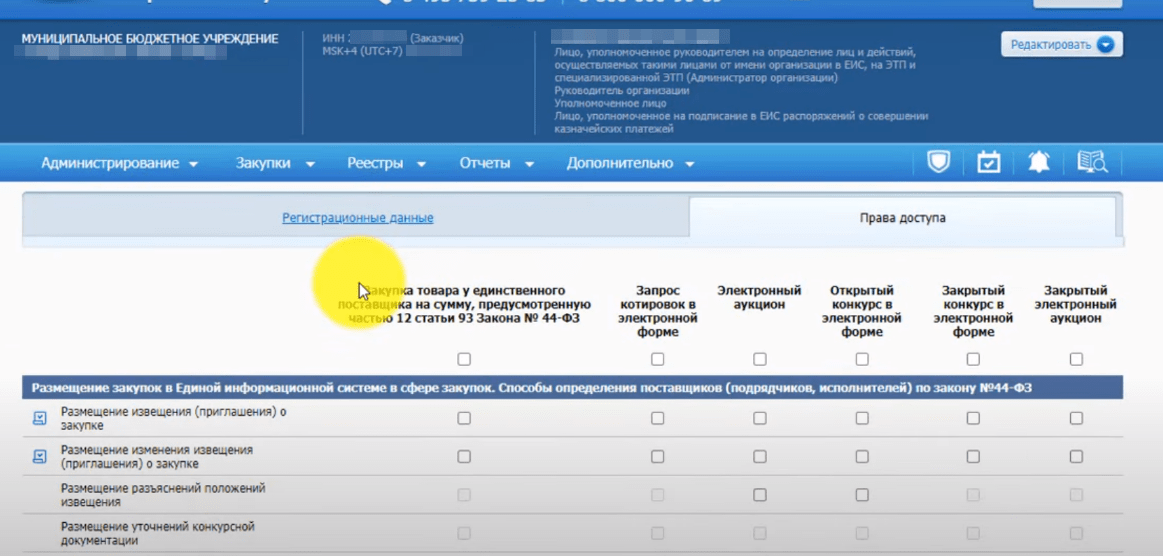Enable 'Размещение изменения извещения' for Электронный аукцион

(760, 457)
